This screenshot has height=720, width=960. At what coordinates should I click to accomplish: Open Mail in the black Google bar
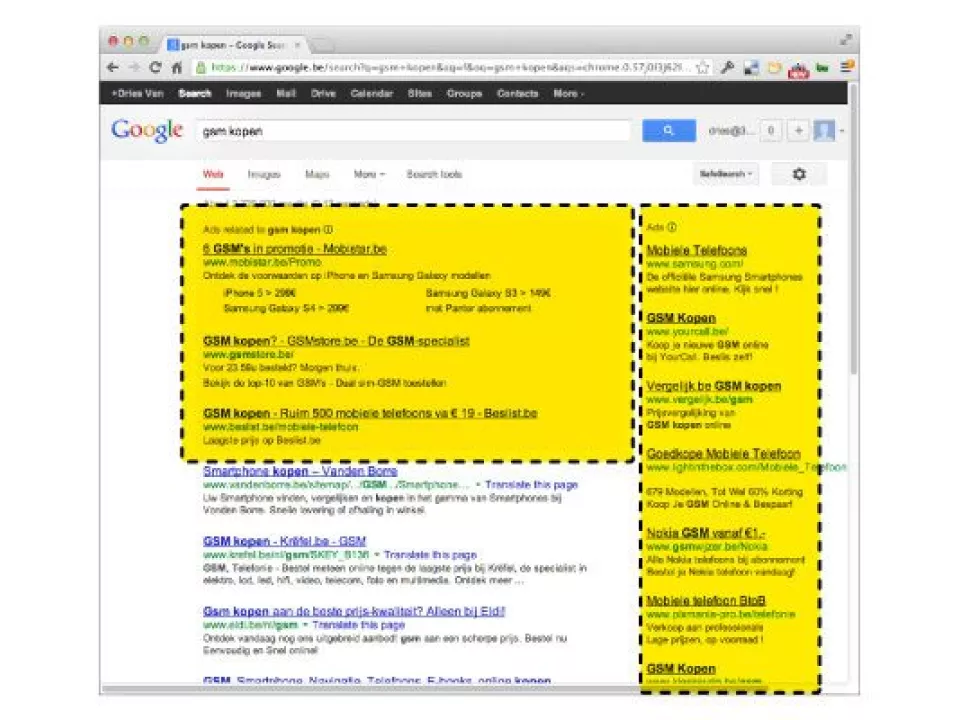(x=286, y=94)
